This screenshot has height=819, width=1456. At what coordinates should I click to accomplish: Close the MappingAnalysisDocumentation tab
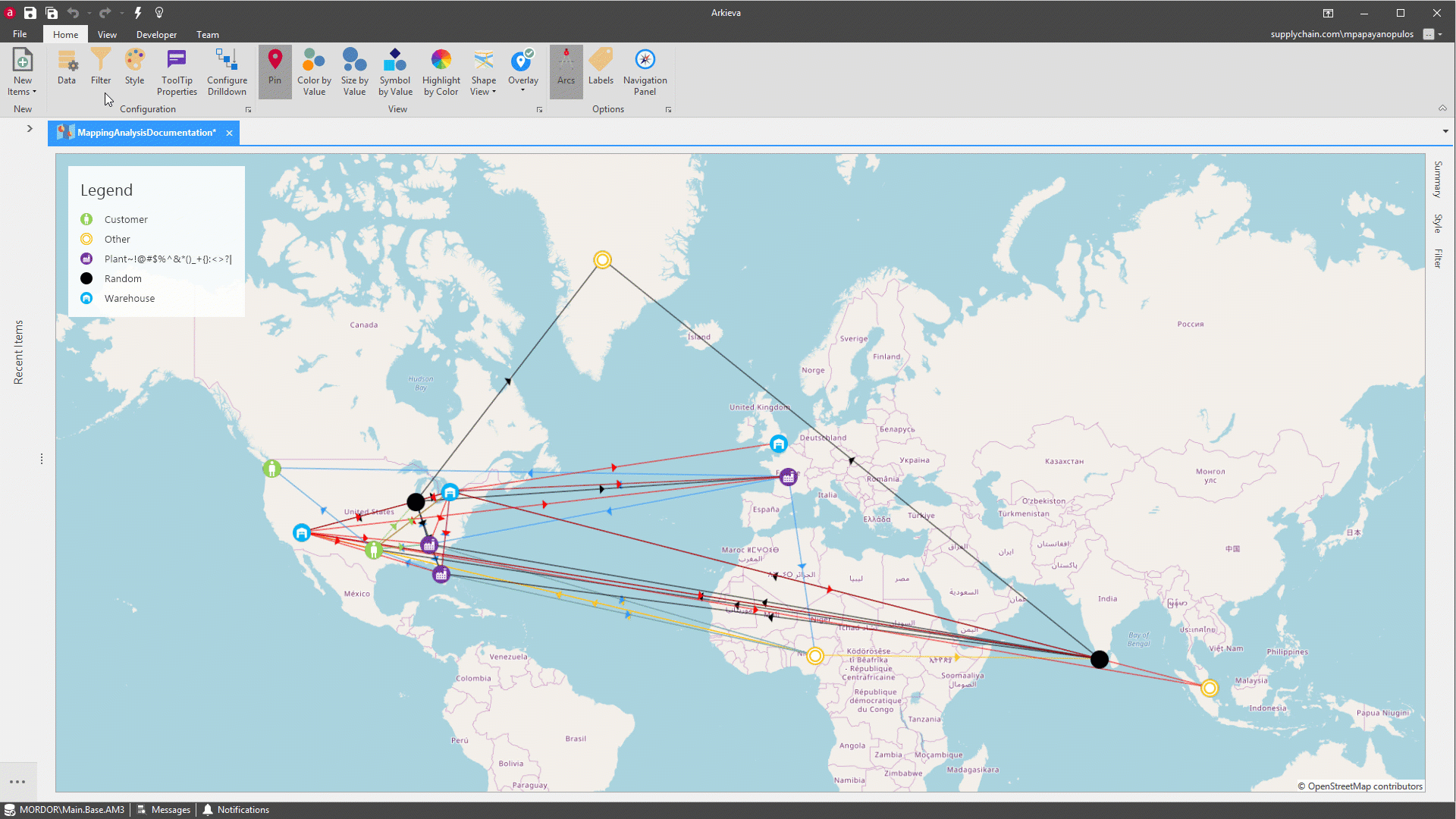229,133
